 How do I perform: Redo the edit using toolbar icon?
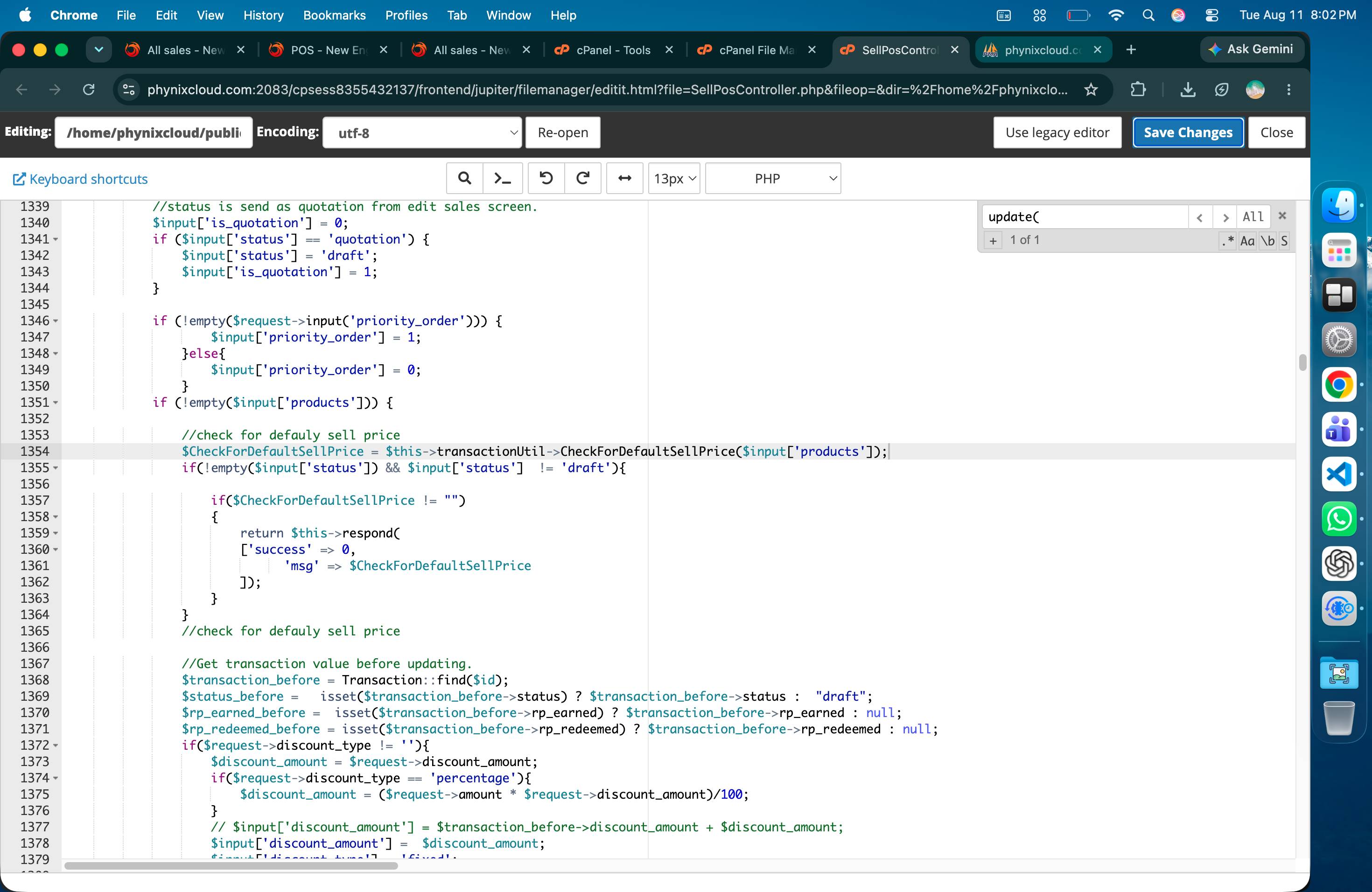(x=583, y=179)
